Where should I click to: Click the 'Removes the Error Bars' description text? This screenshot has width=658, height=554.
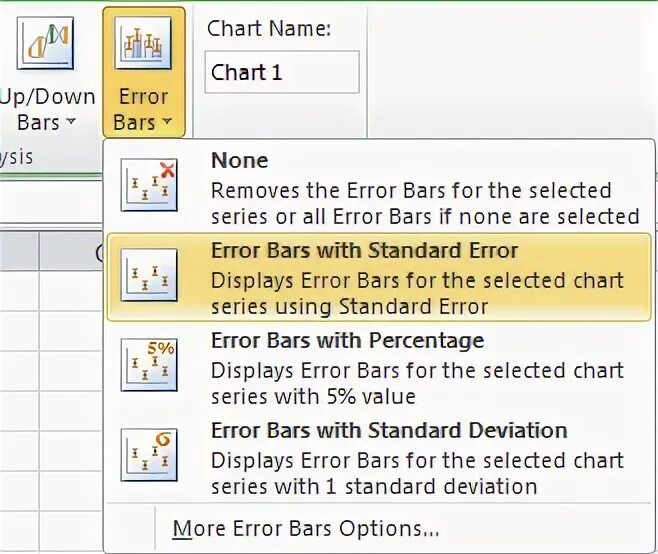click(x=411, y=190)
